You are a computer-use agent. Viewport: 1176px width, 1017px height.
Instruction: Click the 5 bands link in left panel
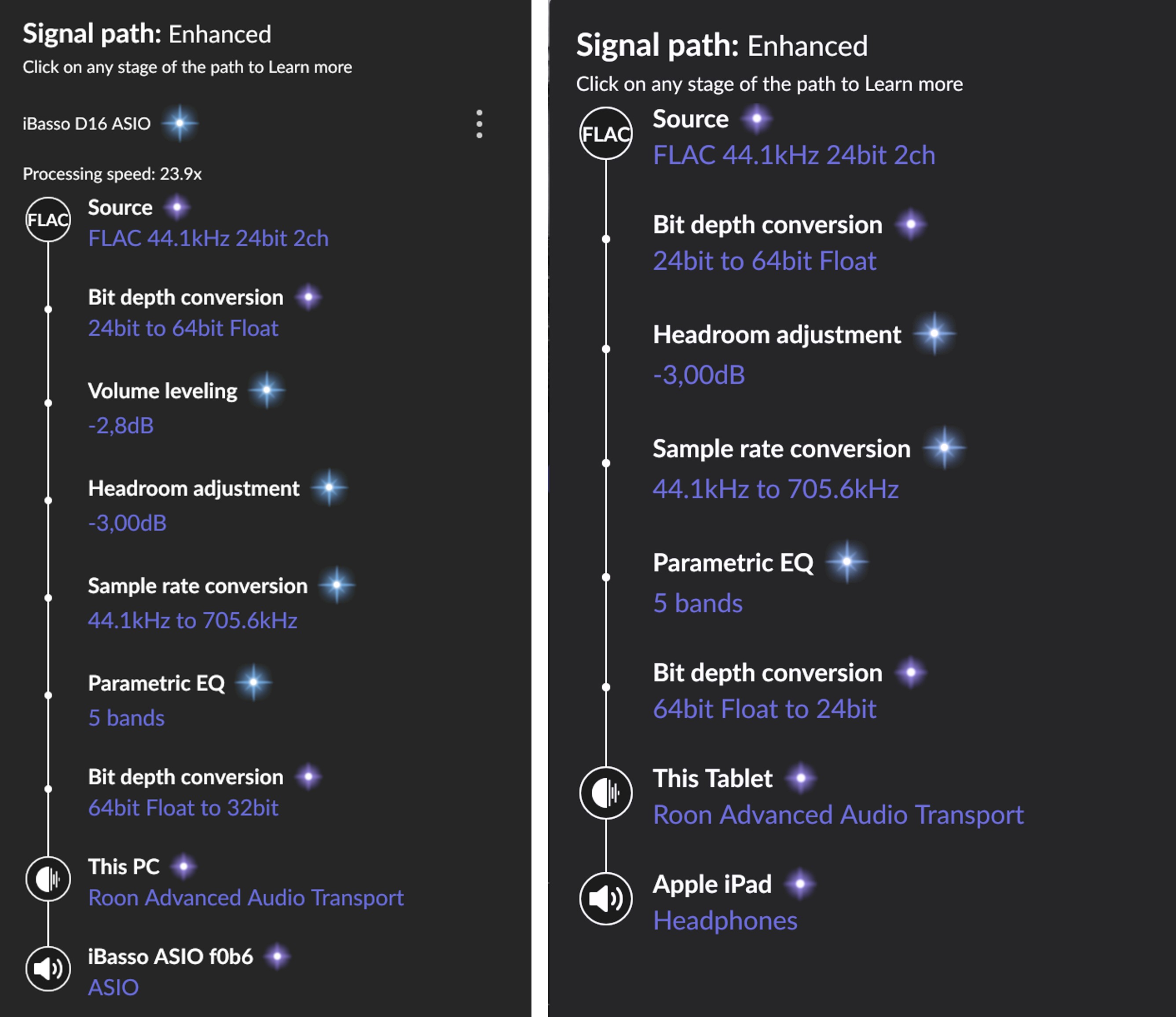tap(127, 718)
